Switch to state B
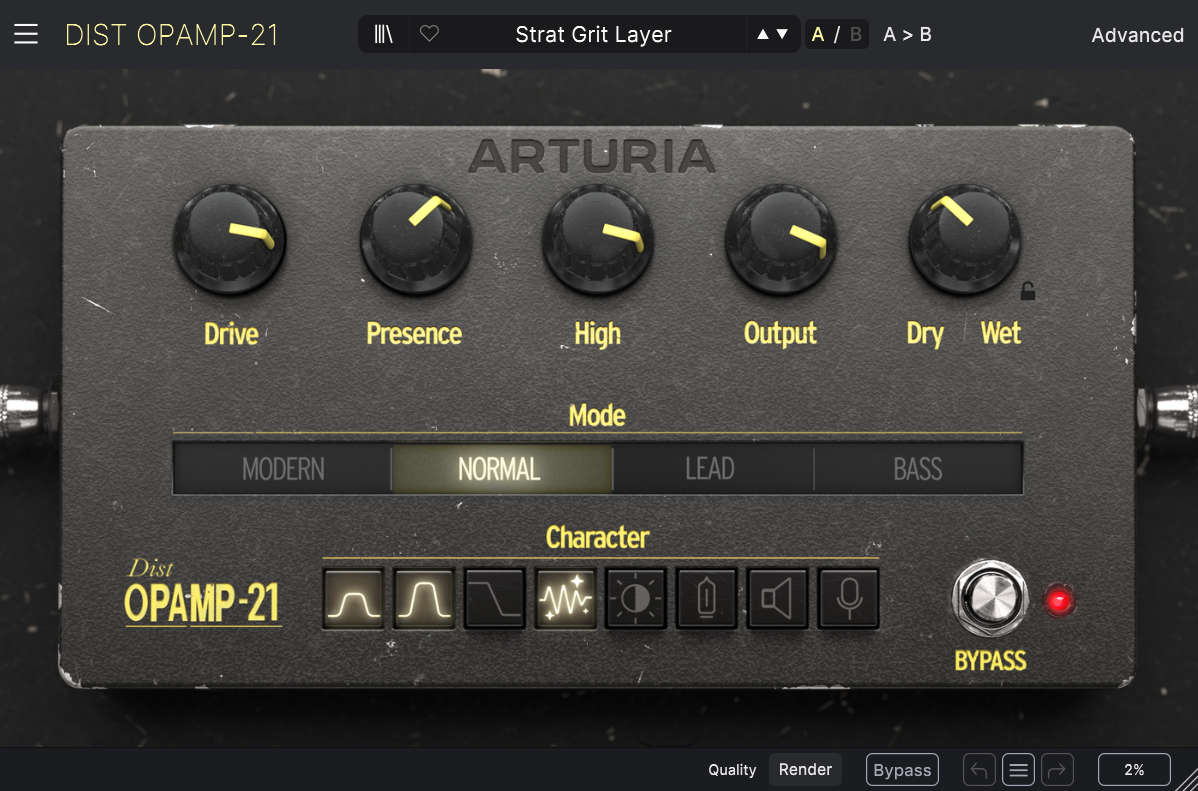 click(x=856, y=34)
